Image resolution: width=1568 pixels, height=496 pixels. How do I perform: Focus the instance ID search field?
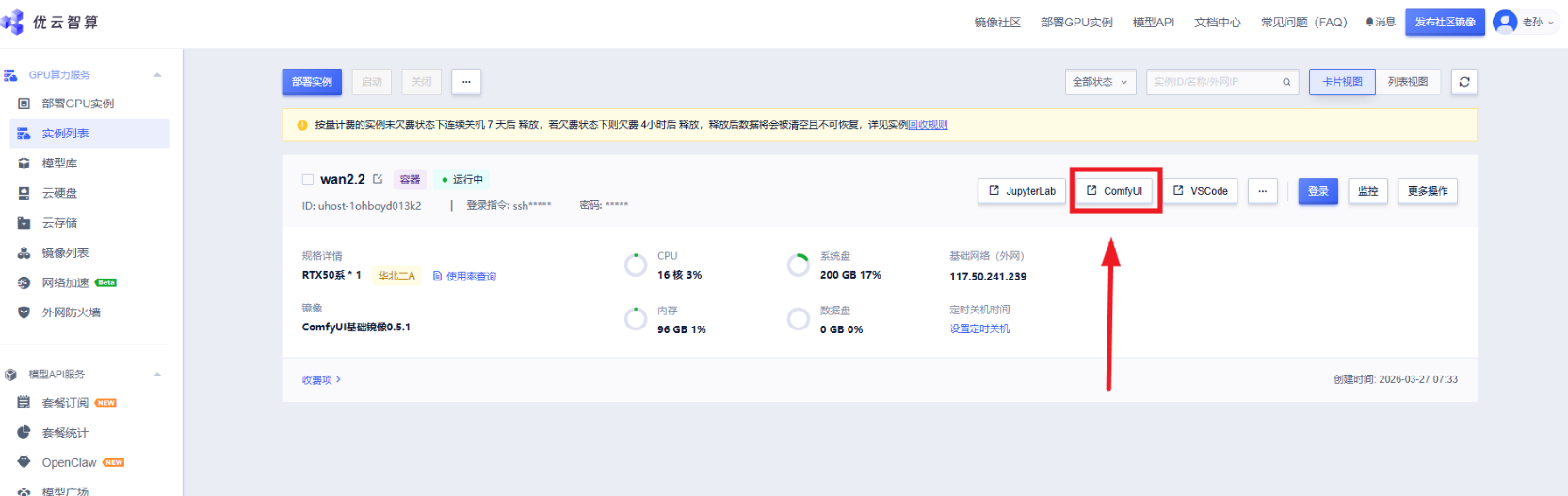pyautogui.click(x=1213, y=82)
